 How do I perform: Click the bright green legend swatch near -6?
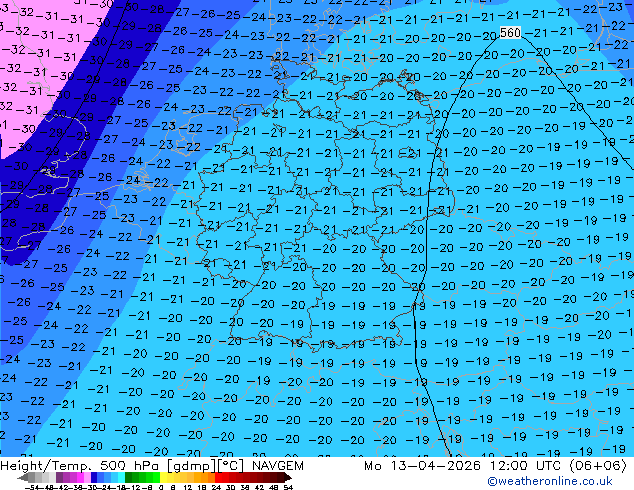[156, 477]
